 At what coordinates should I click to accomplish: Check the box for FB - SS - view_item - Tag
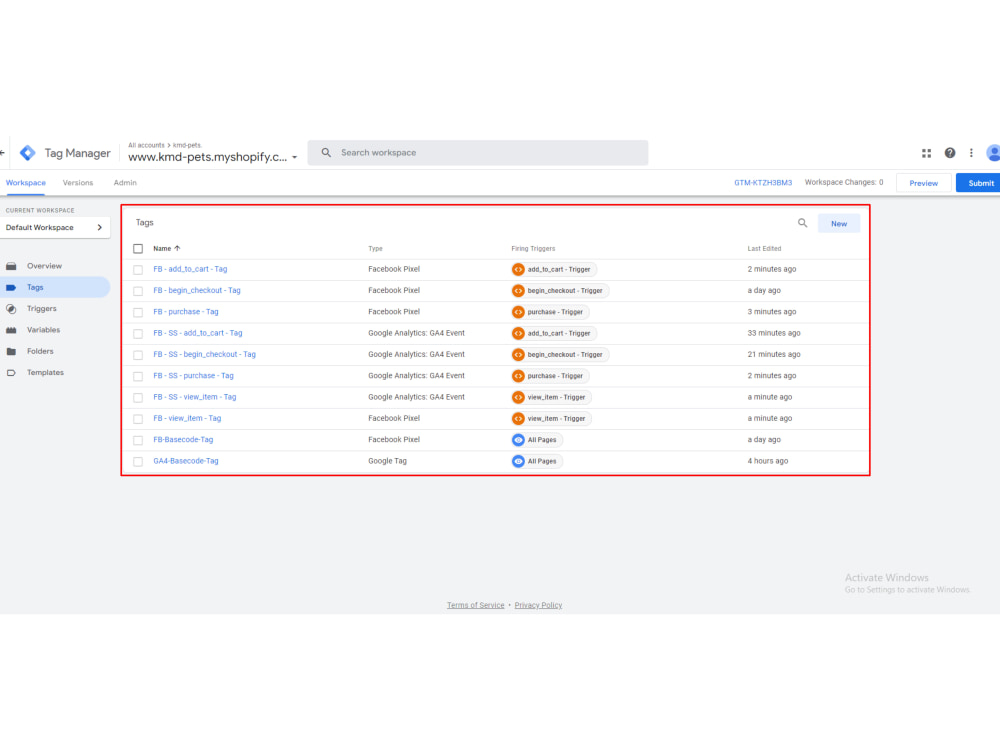[x=138, y=397]
